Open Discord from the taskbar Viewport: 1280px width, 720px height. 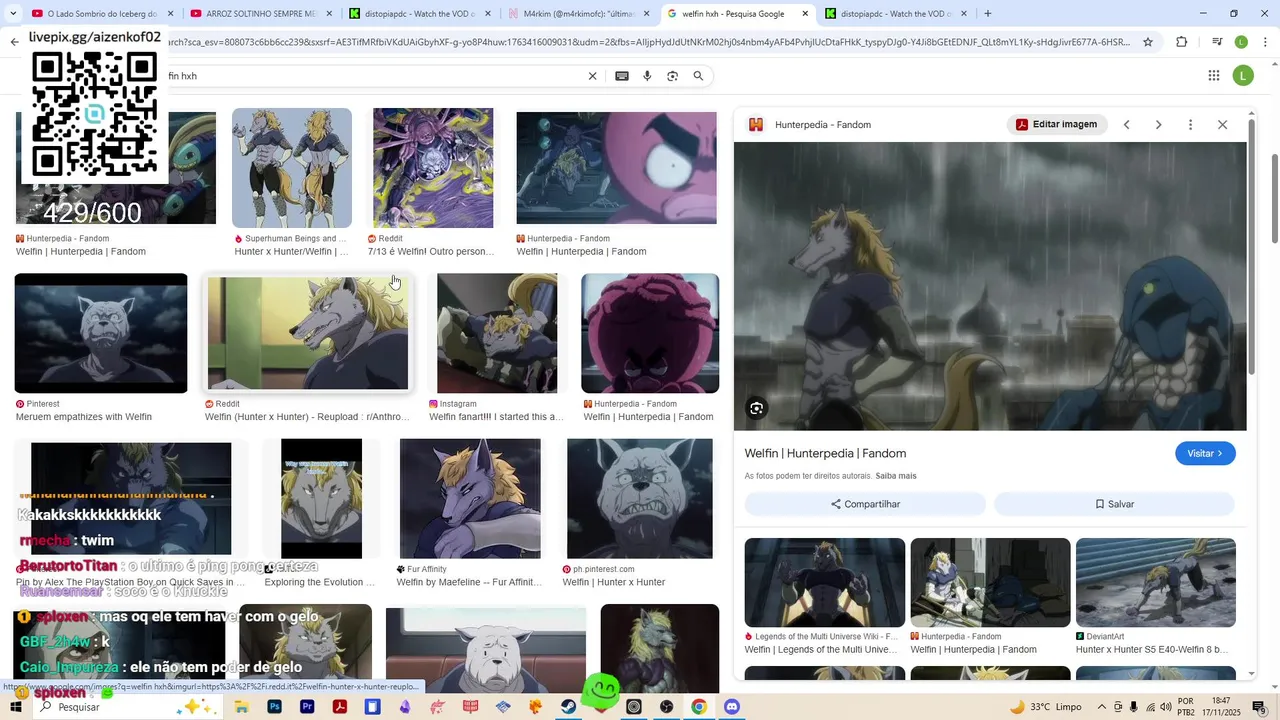(732, 707)
